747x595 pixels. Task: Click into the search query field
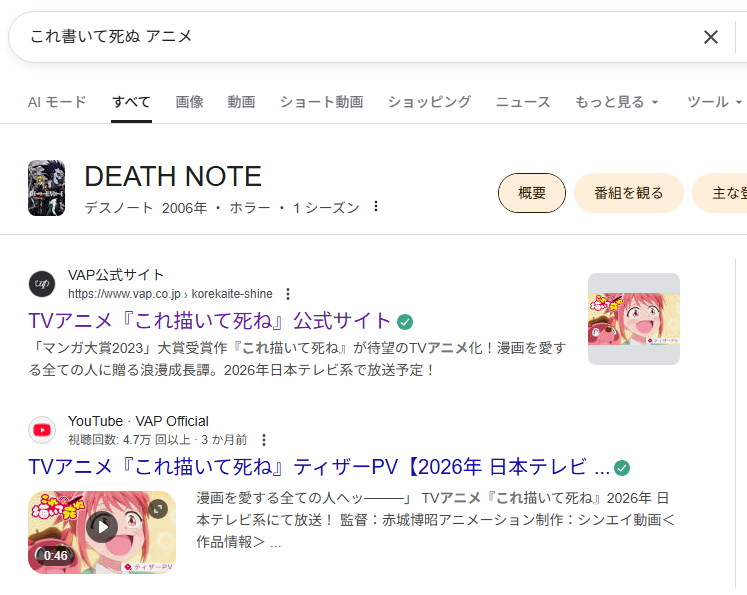click(x=357, y=37)
